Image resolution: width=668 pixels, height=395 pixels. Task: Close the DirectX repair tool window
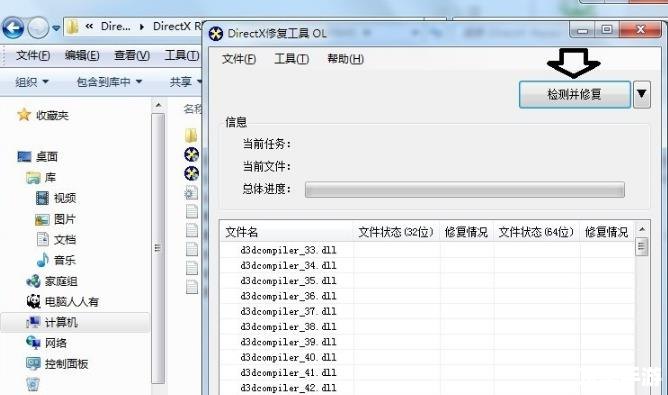[x=640, y=30]
